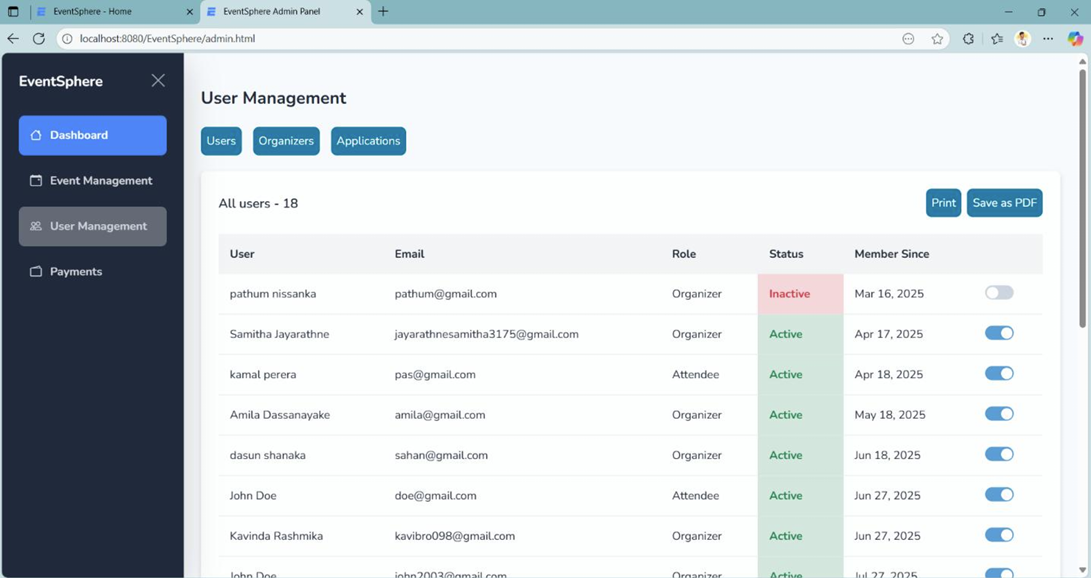Click the Save as PDF button
This screenshot has height=578, width=1092.
[1004, 203]
